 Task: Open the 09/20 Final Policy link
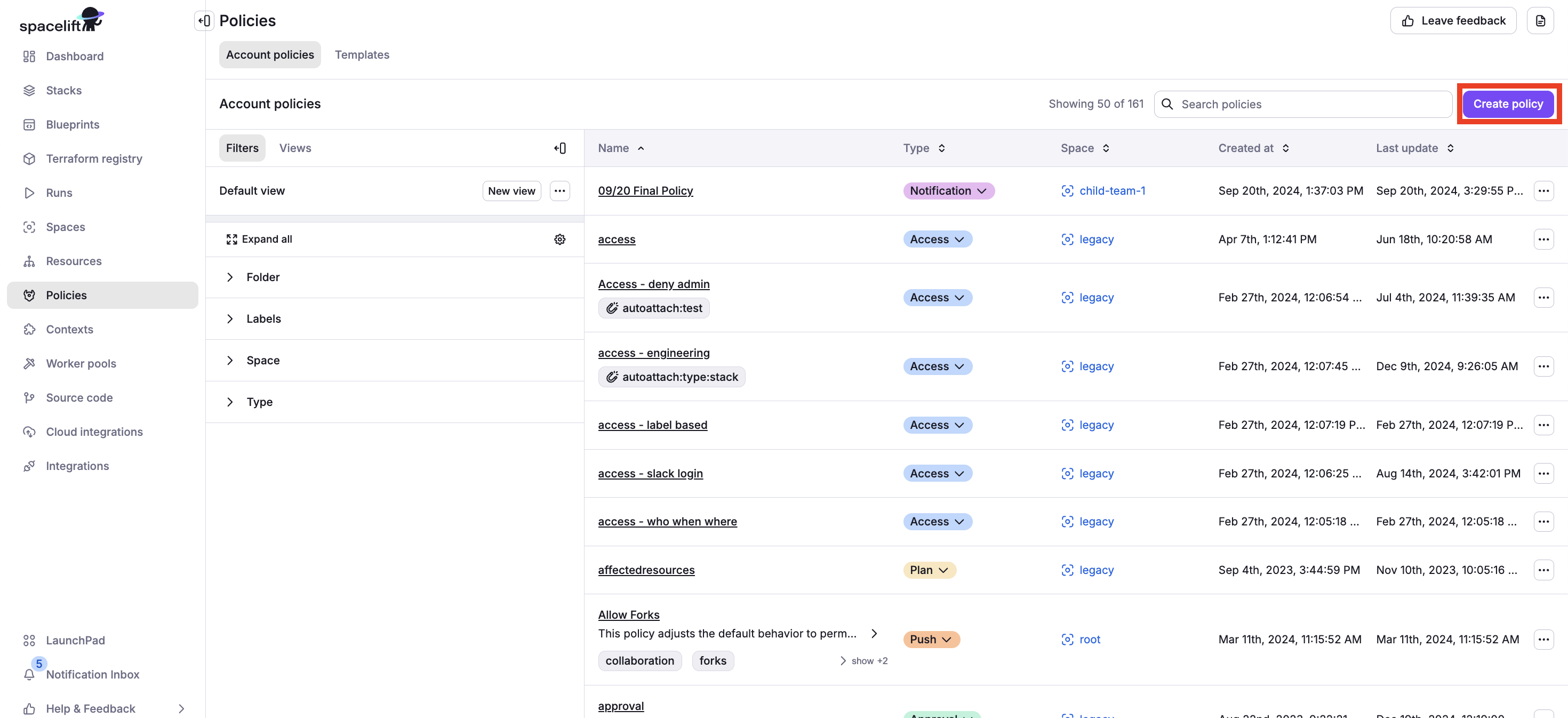645,190
